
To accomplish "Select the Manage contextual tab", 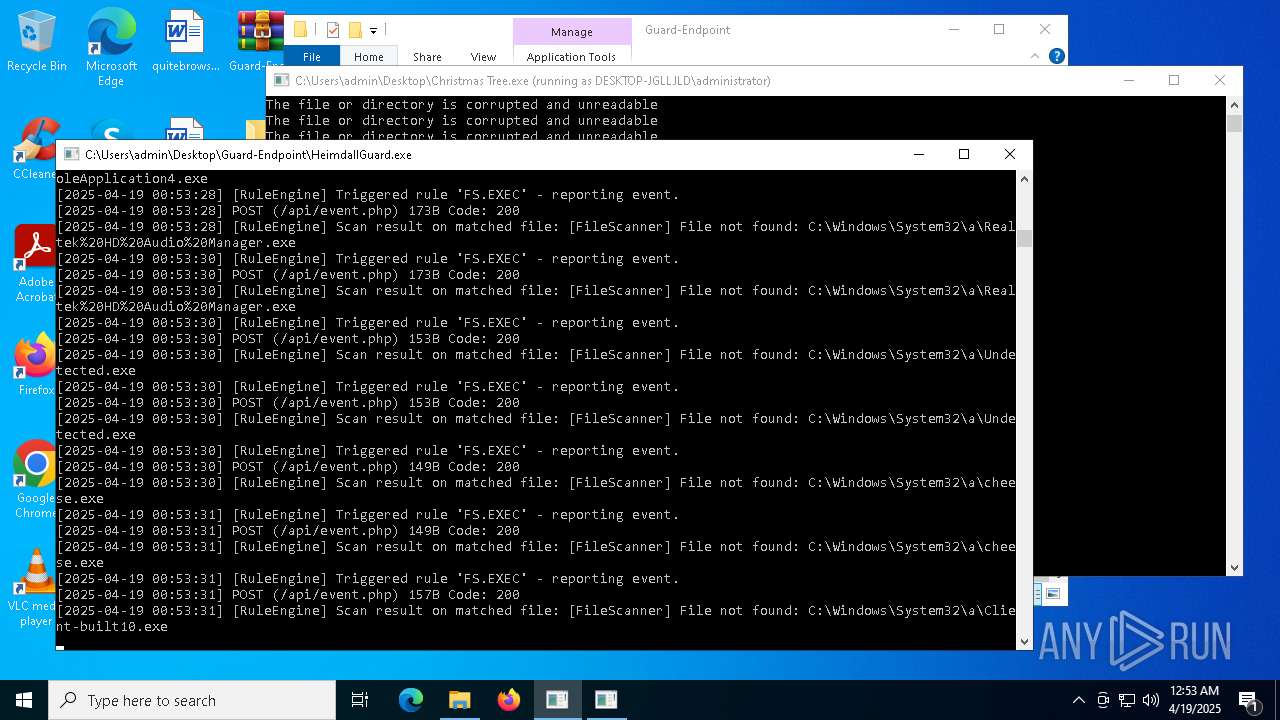I will click(572, 32).
